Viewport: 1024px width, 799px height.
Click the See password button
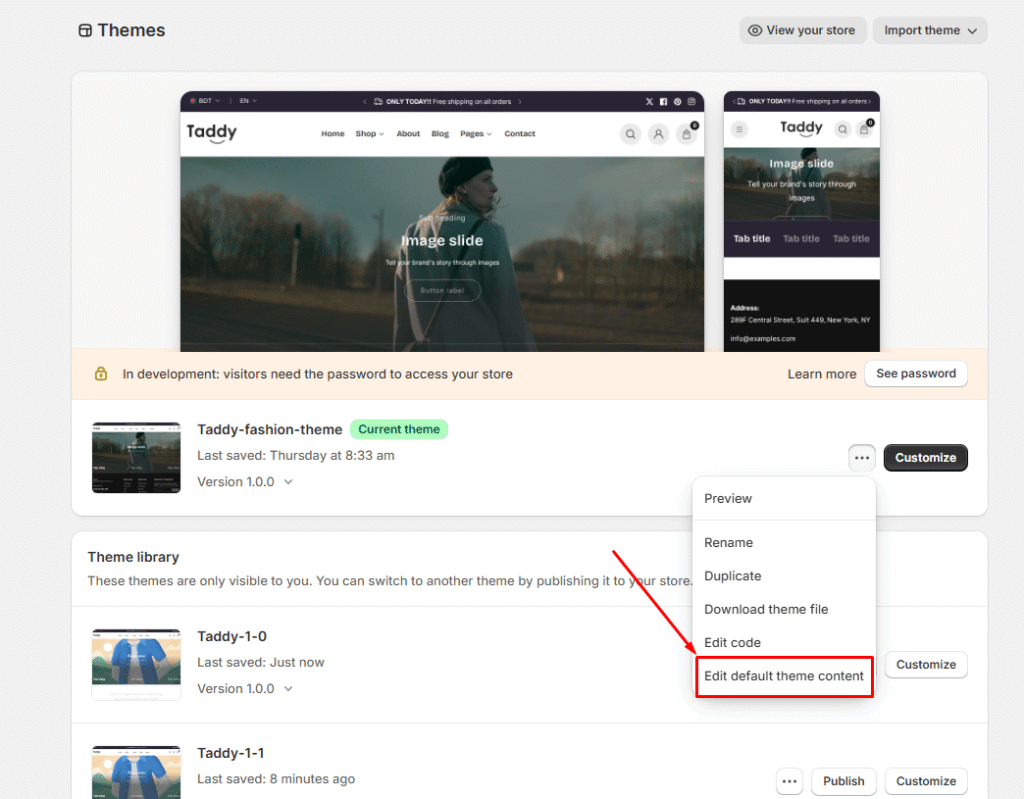coord(915,374)
